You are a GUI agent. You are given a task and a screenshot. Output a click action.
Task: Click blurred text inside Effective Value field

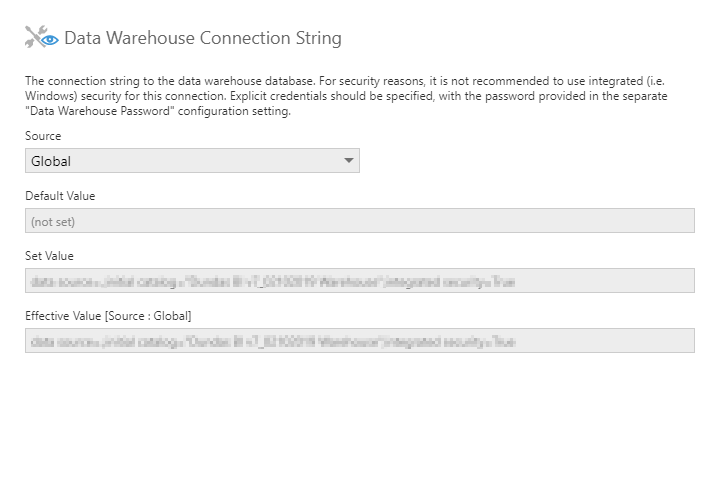tap(272, 342)
